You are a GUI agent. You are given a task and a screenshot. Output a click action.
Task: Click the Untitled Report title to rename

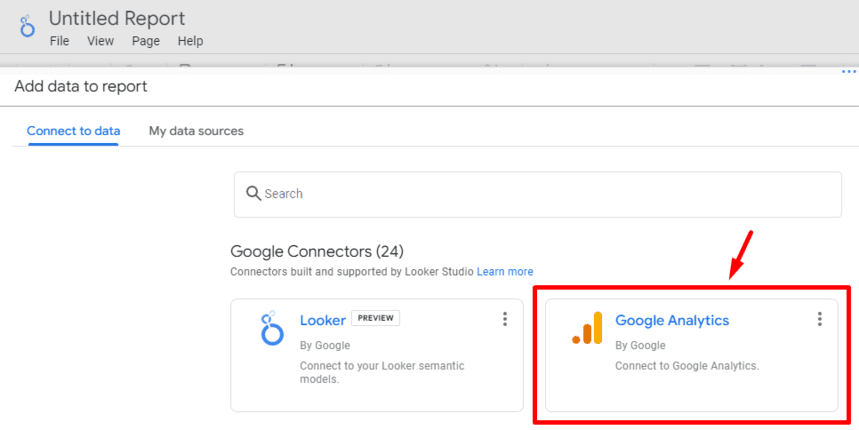click(117, 18)
